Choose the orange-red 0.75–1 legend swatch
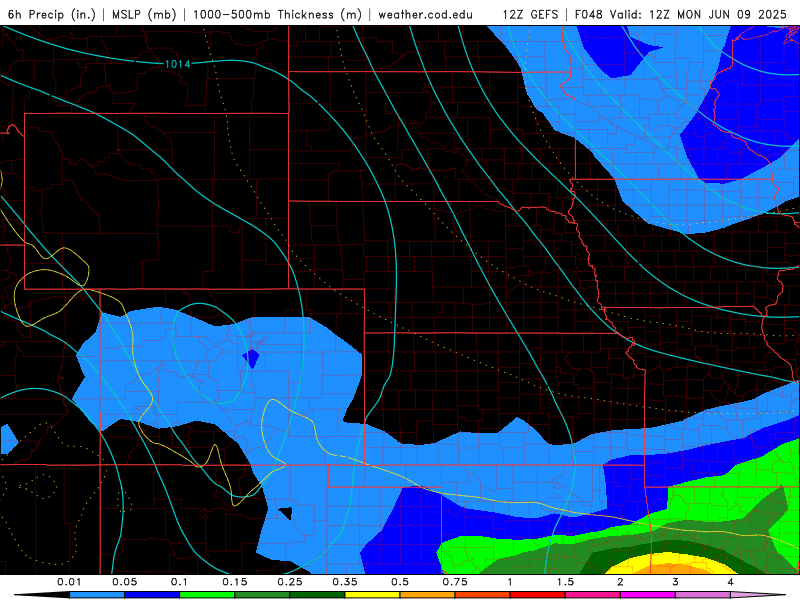Screen dimensions: 800x600 tap(483, 595)
